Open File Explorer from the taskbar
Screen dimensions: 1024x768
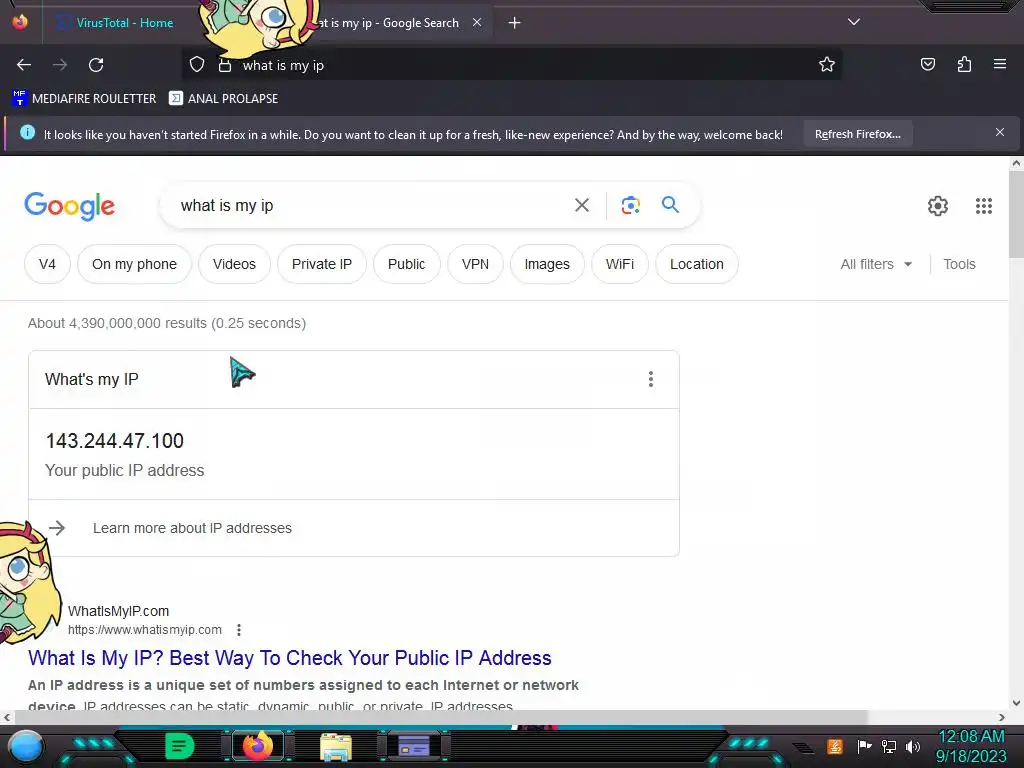pos(336,746)
